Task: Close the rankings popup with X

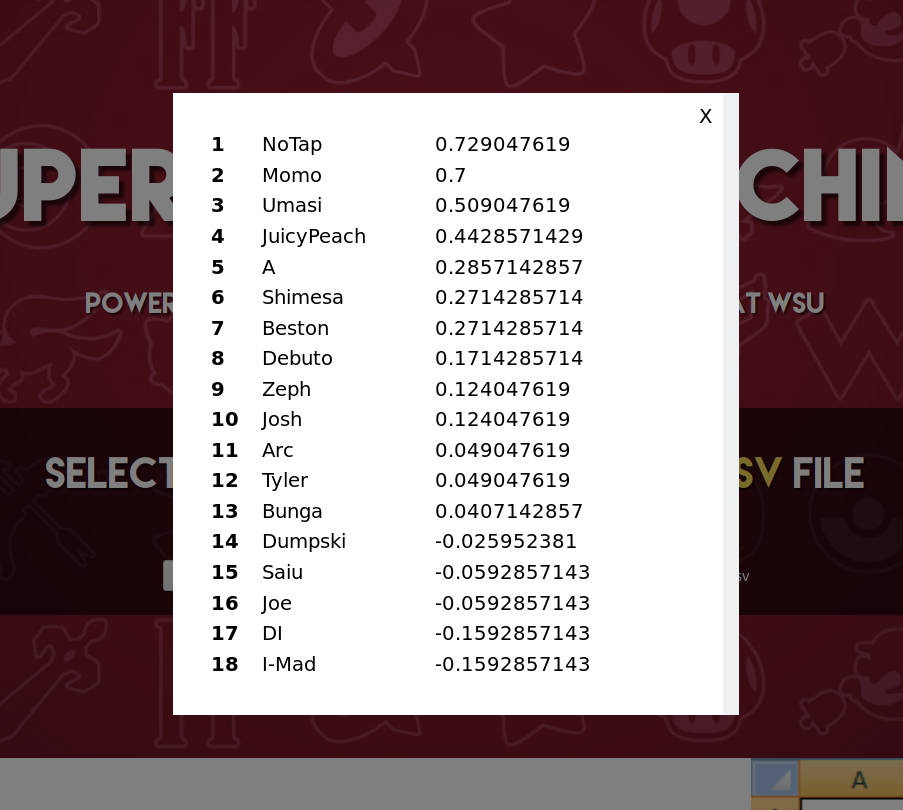Action: tap(705, 116)
